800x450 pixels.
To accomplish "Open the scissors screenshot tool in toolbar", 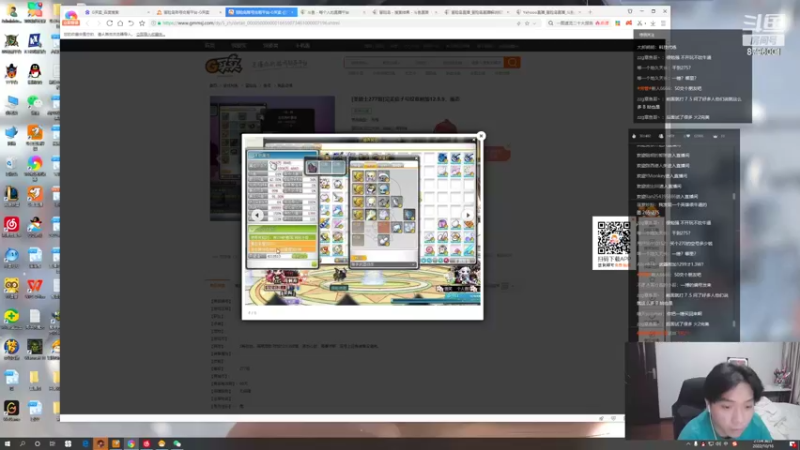I will pos(640,23).
